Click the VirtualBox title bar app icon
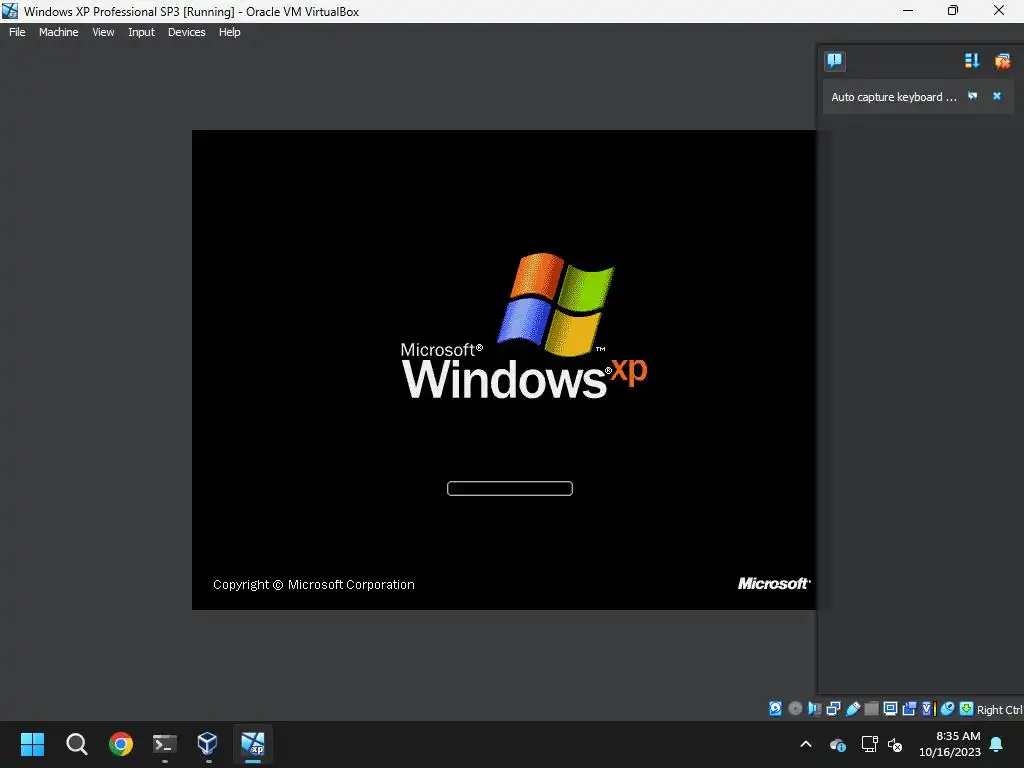The height and width of the screenshot is (768, 1024). [10, 11]
